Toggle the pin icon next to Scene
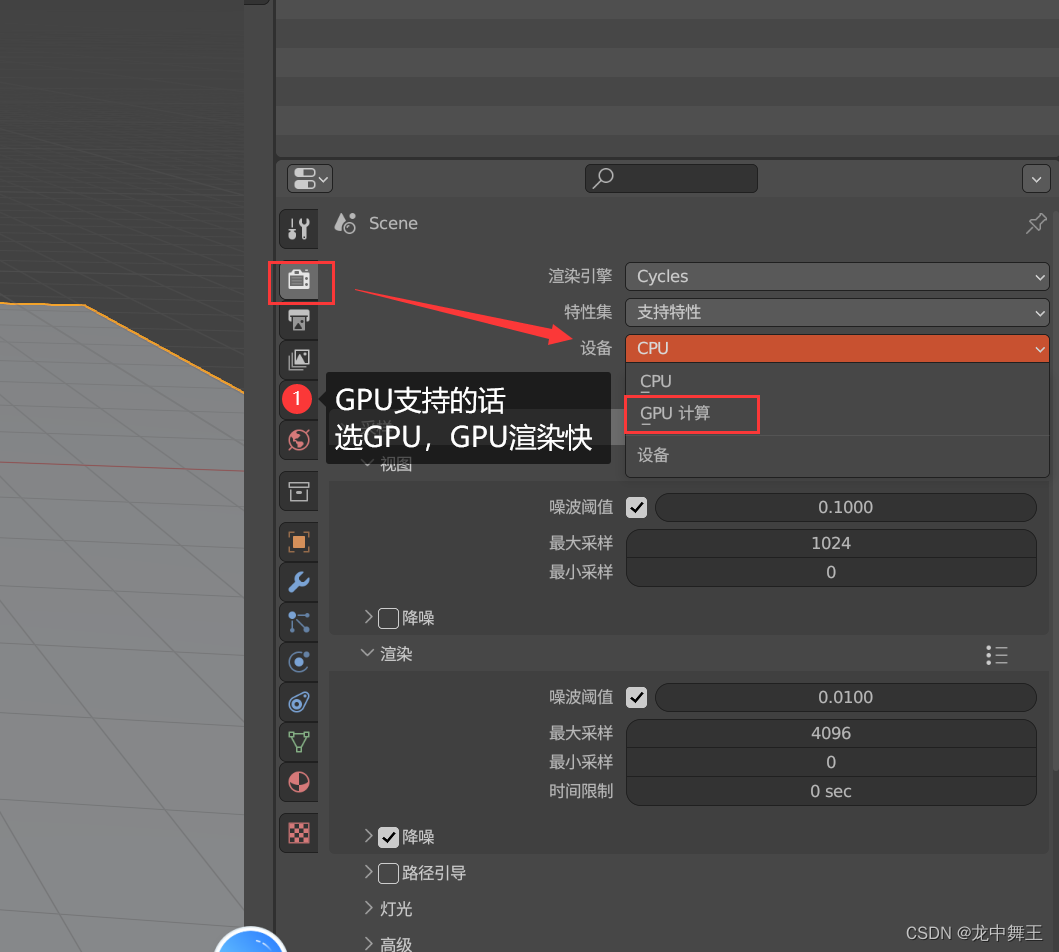Image resolution: width=1059 pixels, height=952 pixels. click(x=1035, y=223)
